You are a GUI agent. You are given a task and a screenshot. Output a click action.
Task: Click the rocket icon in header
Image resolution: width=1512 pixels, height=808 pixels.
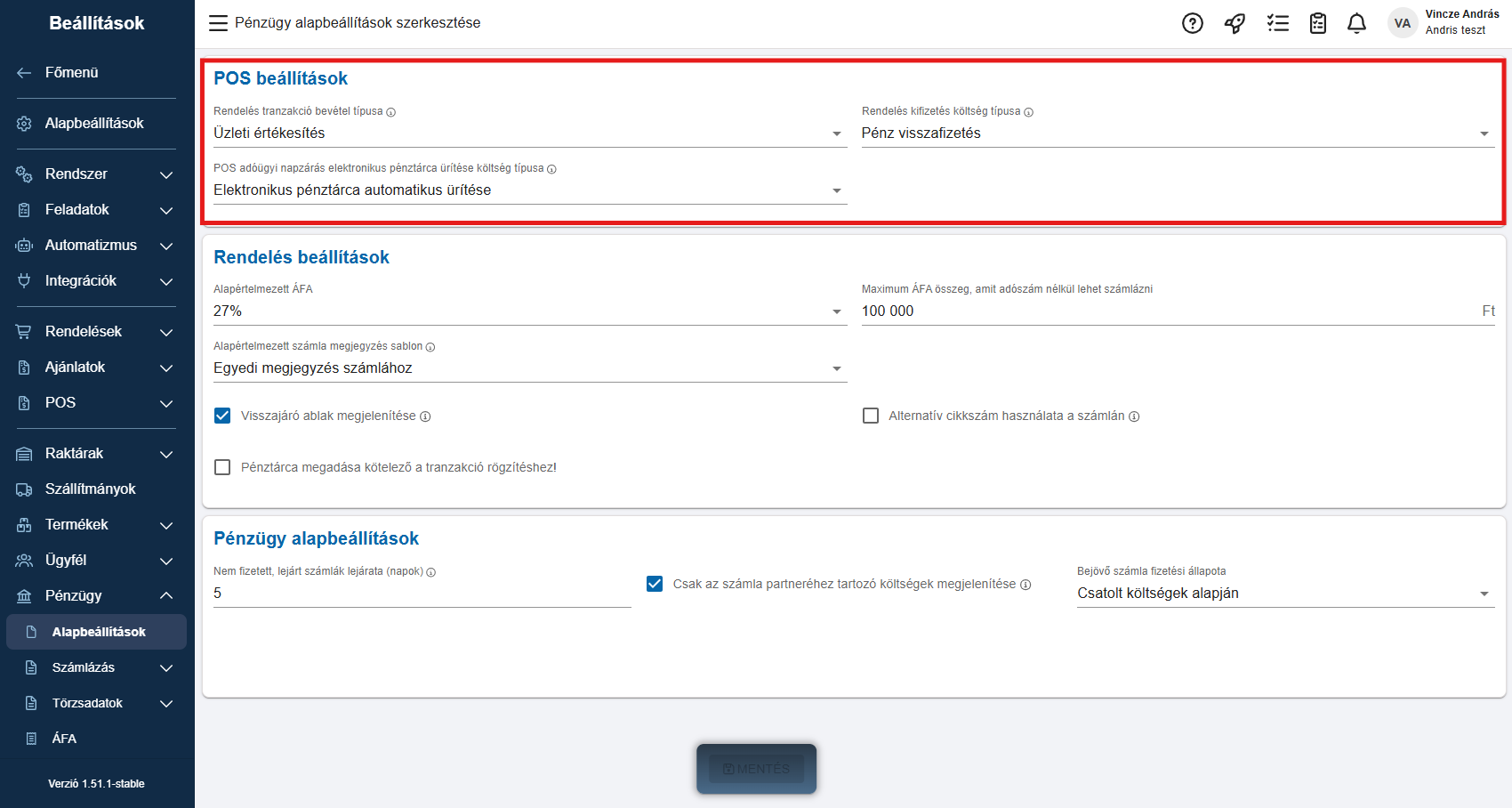[x=1235, y=23]
